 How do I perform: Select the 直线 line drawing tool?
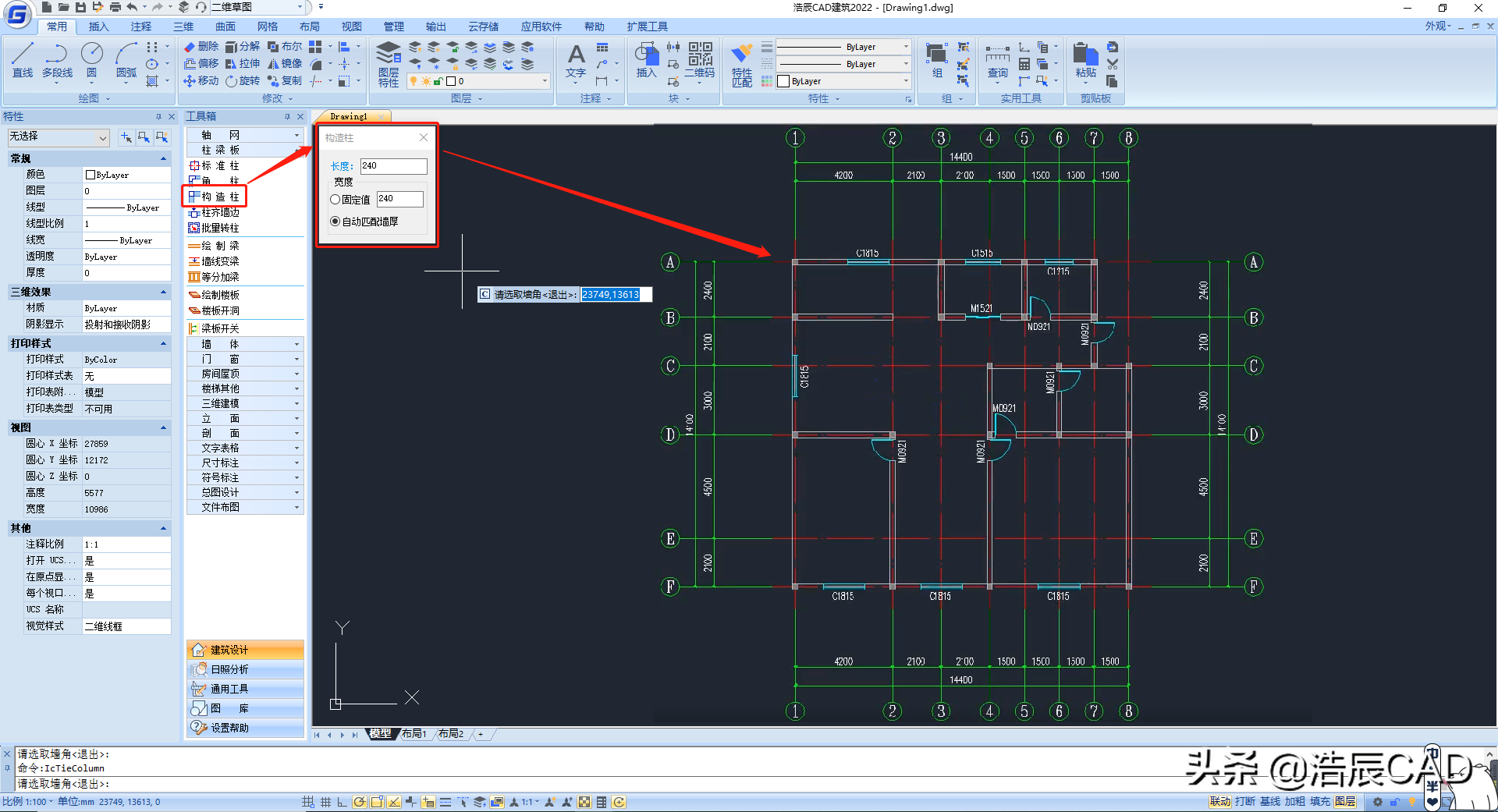click(x=23, y=60)
